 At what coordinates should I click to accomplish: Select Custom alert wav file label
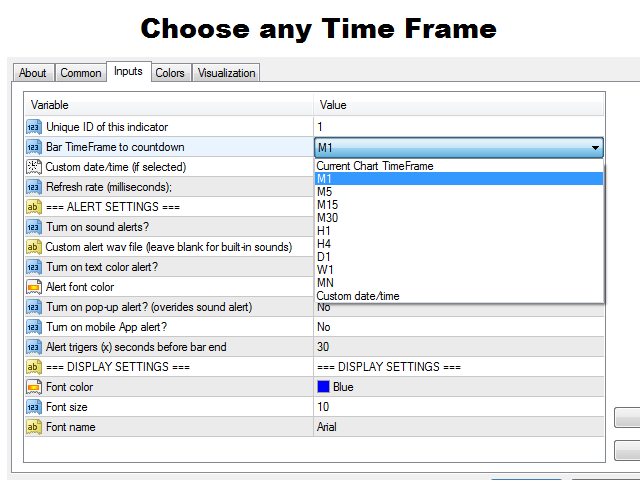tap(169, 247)
